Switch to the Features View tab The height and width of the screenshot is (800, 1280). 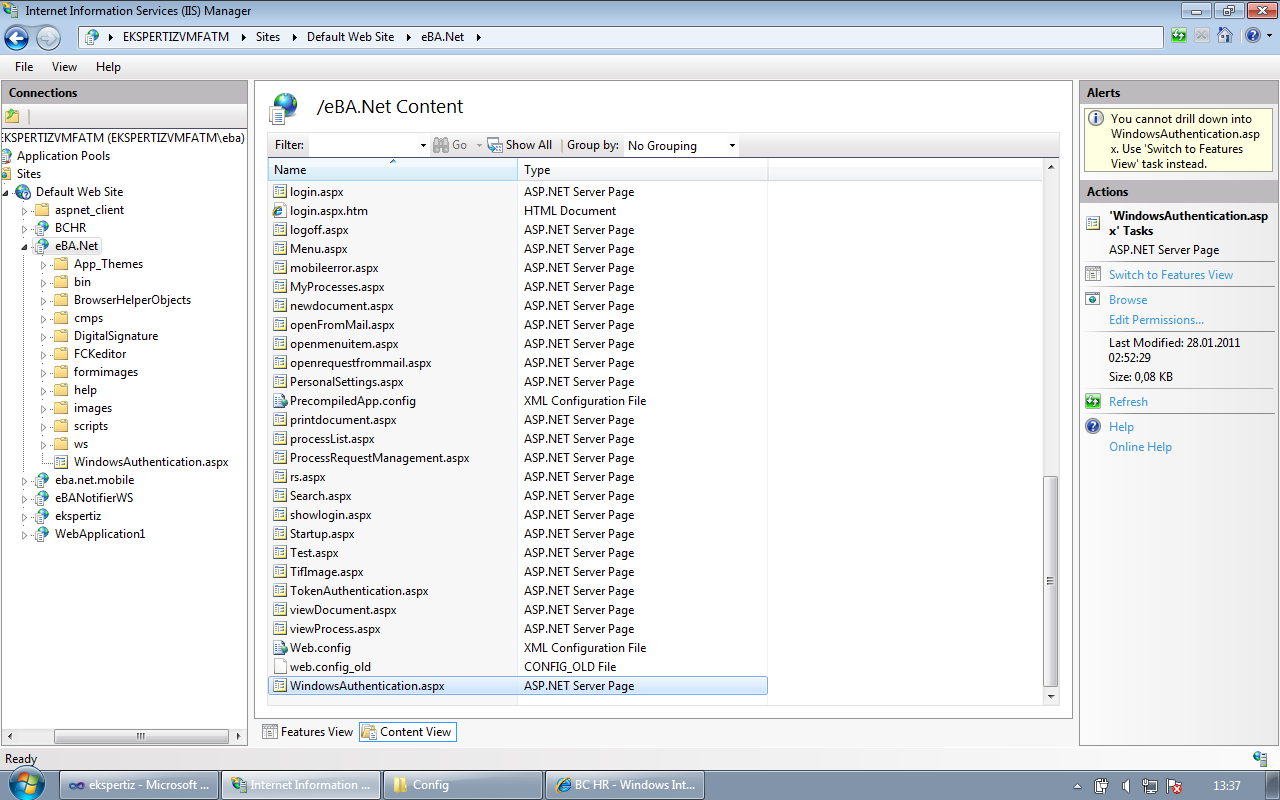tap(307, 732)
